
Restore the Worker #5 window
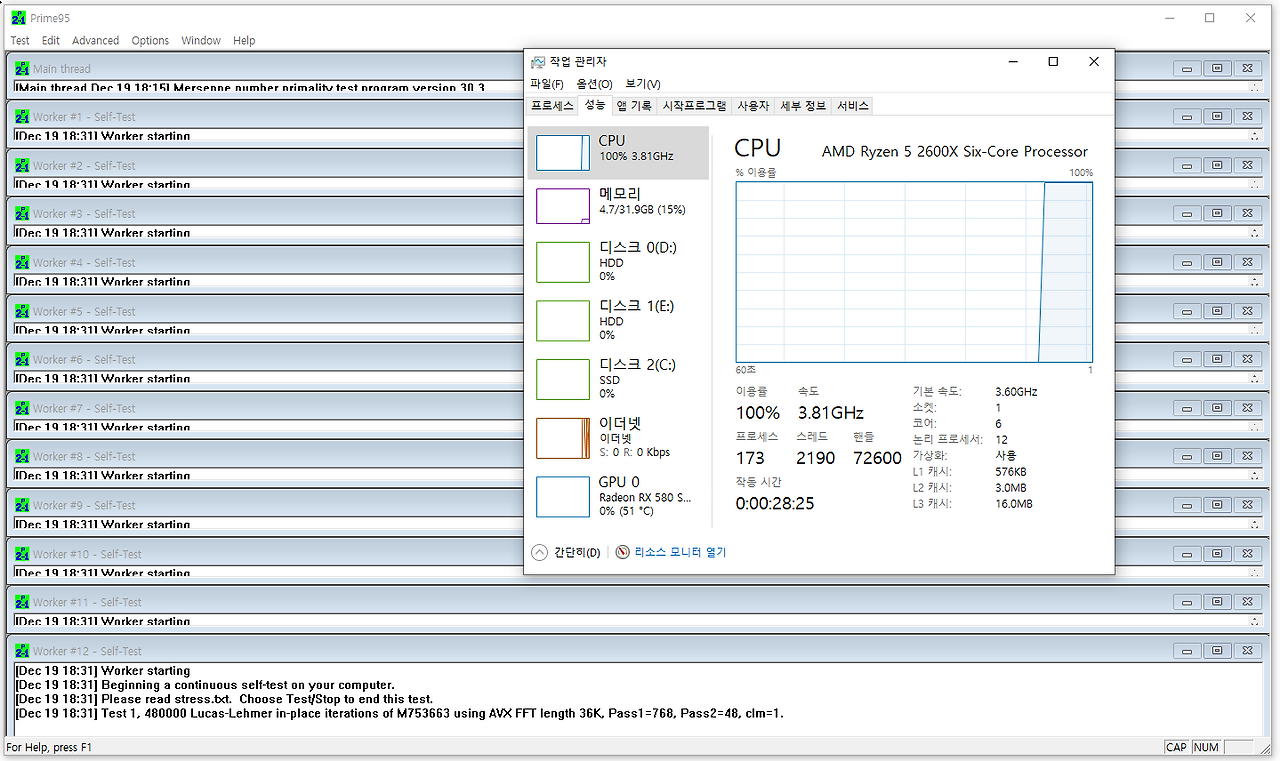1217,310
